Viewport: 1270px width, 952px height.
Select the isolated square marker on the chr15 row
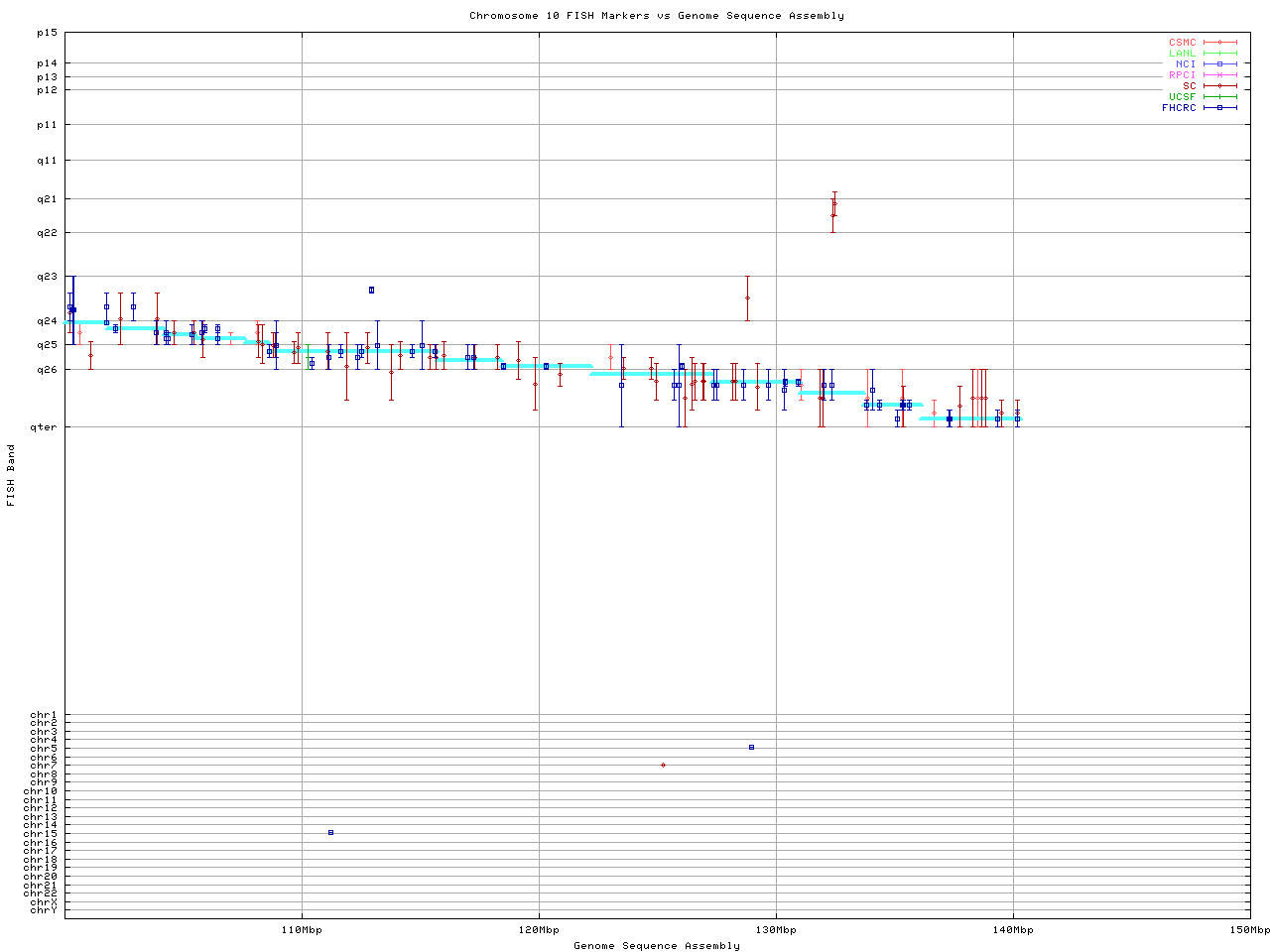330,833
